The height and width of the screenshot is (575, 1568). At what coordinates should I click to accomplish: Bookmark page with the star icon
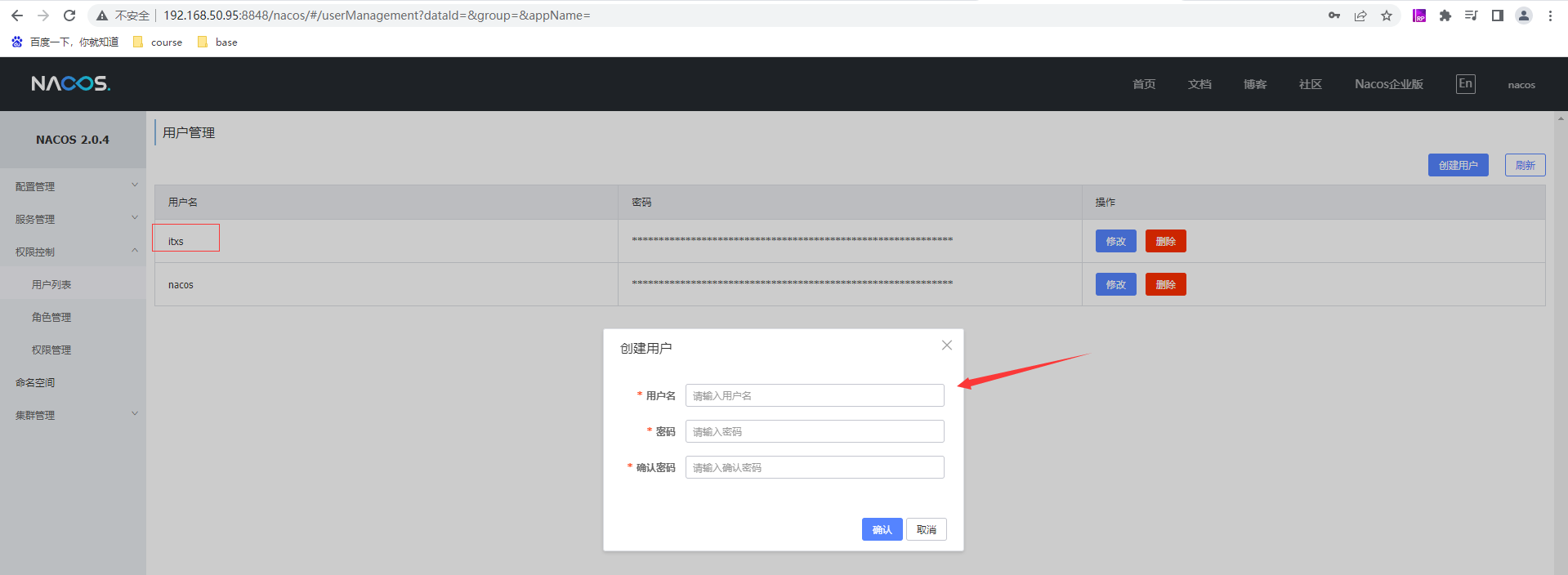(1387, 16)
